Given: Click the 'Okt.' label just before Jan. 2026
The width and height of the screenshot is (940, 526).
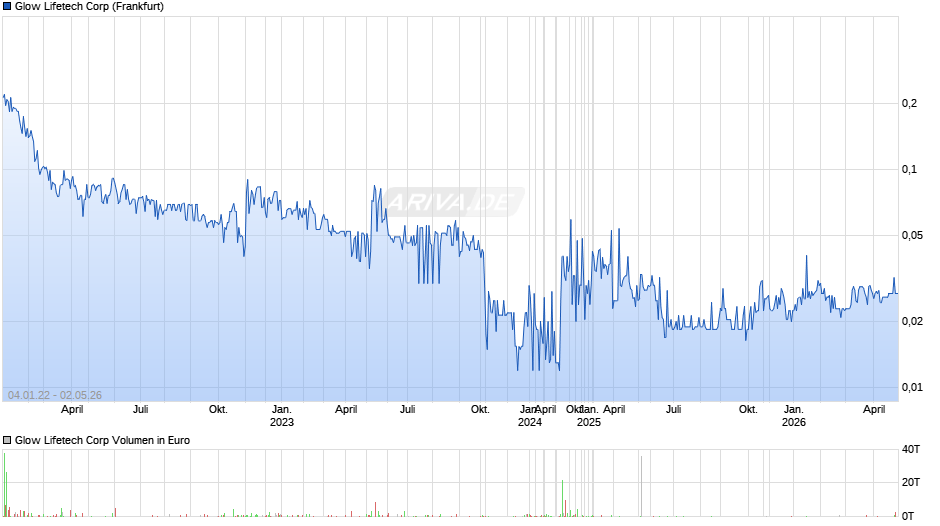Looking at the screenshot, I should [x=748, y=410].
